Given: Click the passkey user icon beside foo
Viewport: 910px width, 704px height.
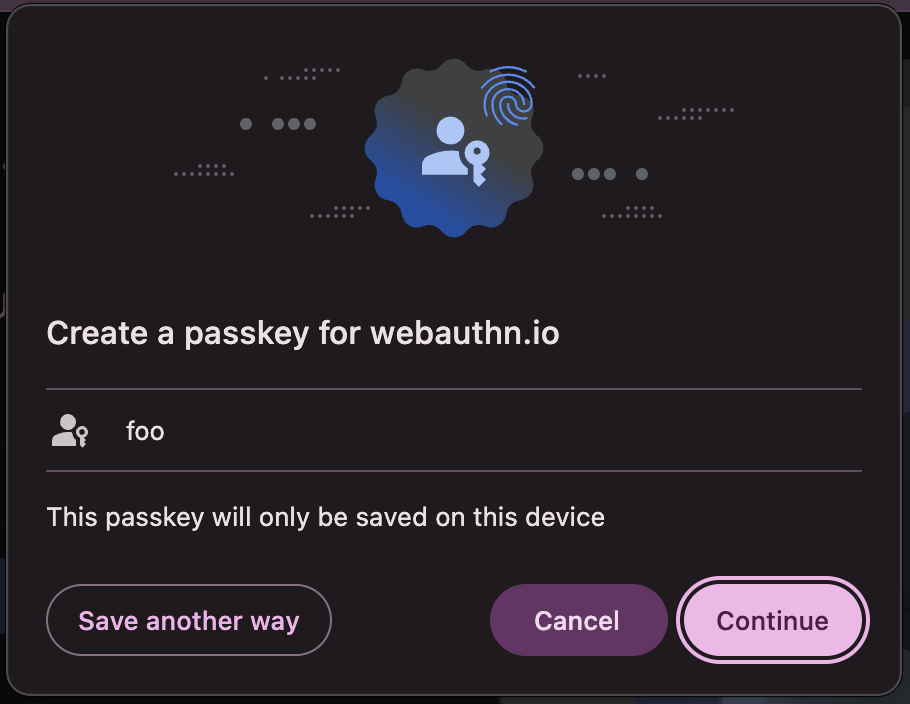Looking at the screenshot, I should pos(69,431).
